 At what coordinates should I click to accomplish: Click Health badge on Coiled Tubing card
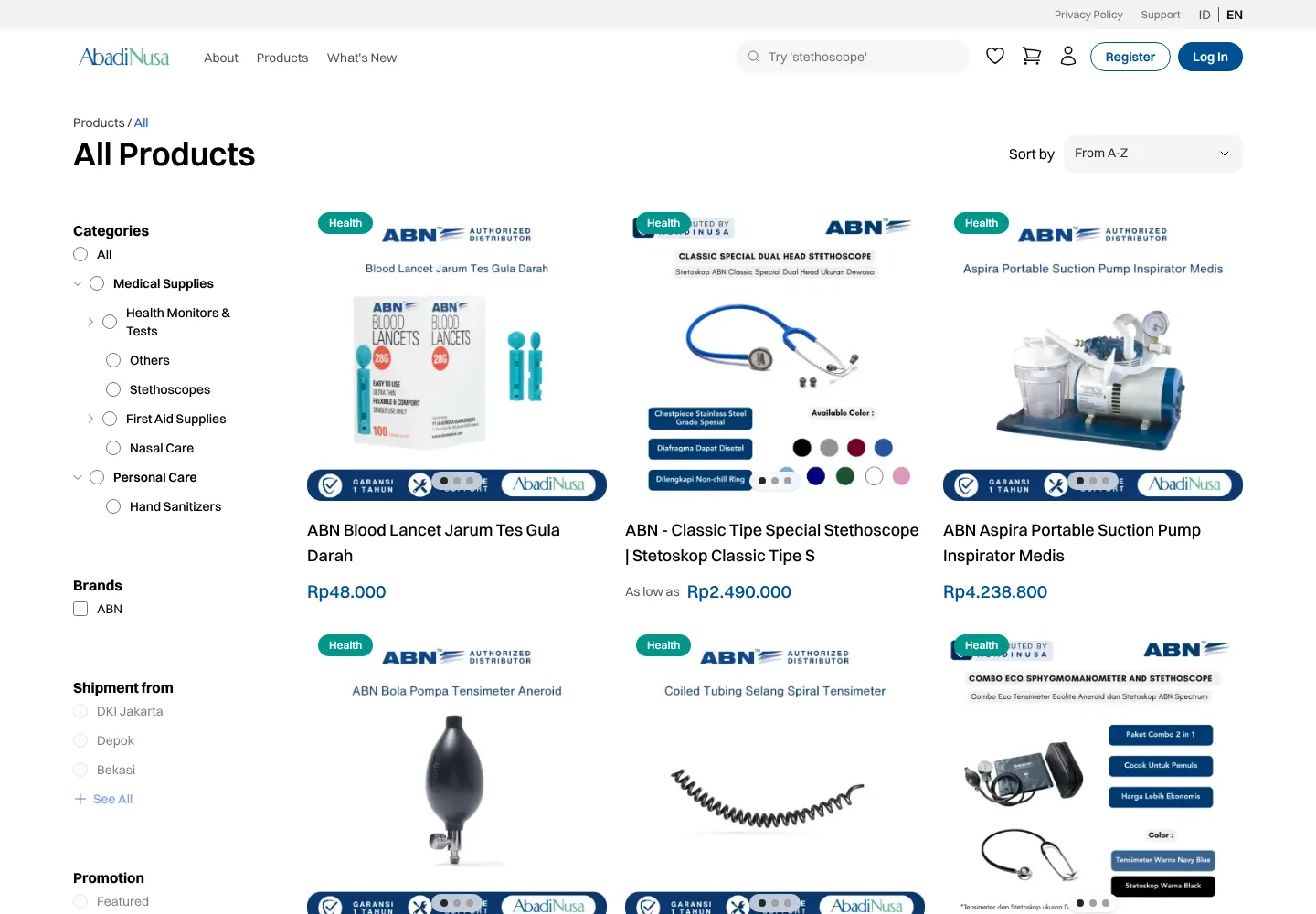[663, 645]
